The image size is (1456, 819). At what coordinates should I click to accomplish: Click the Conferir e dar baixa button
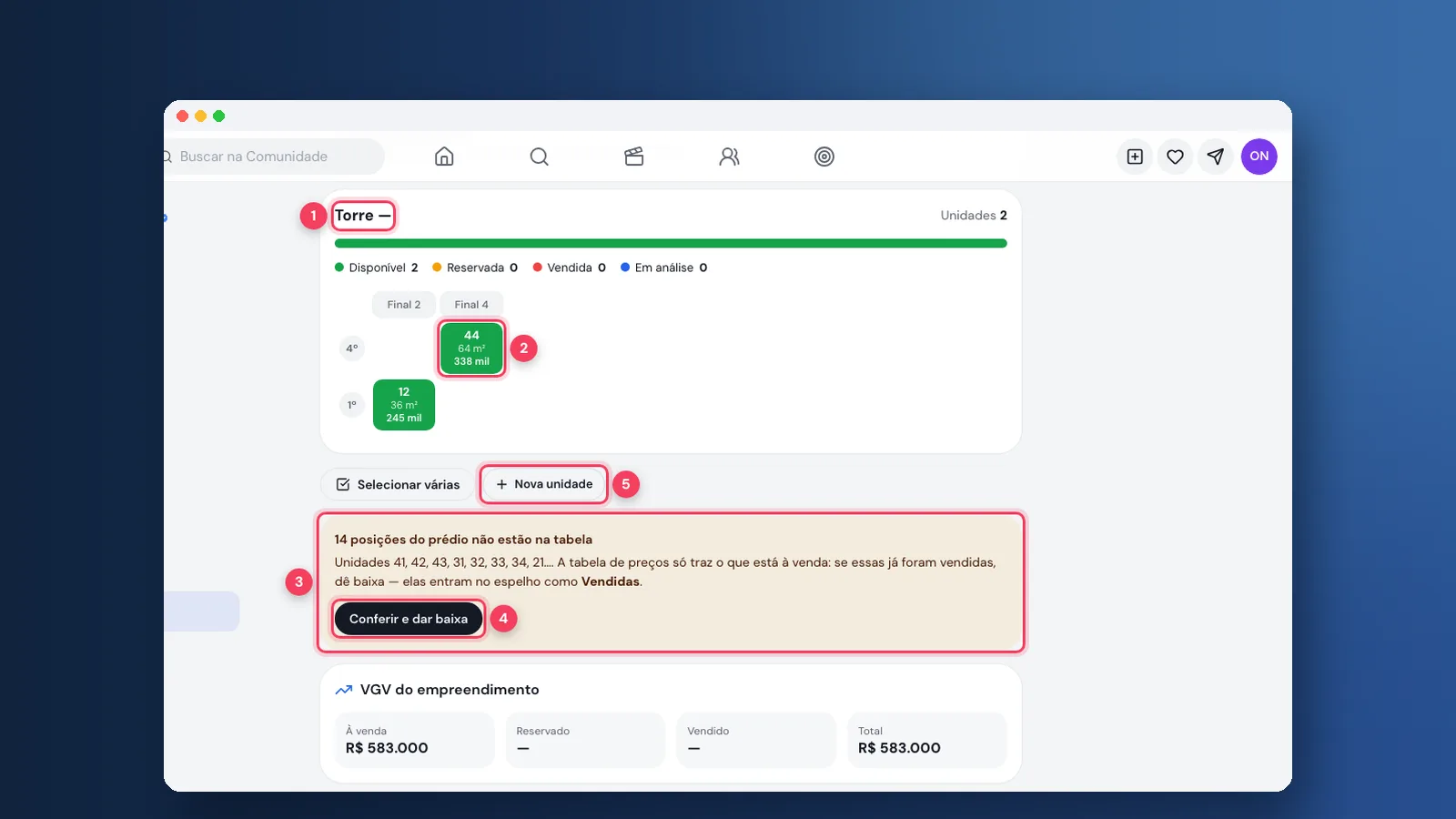tap(409, 619)
